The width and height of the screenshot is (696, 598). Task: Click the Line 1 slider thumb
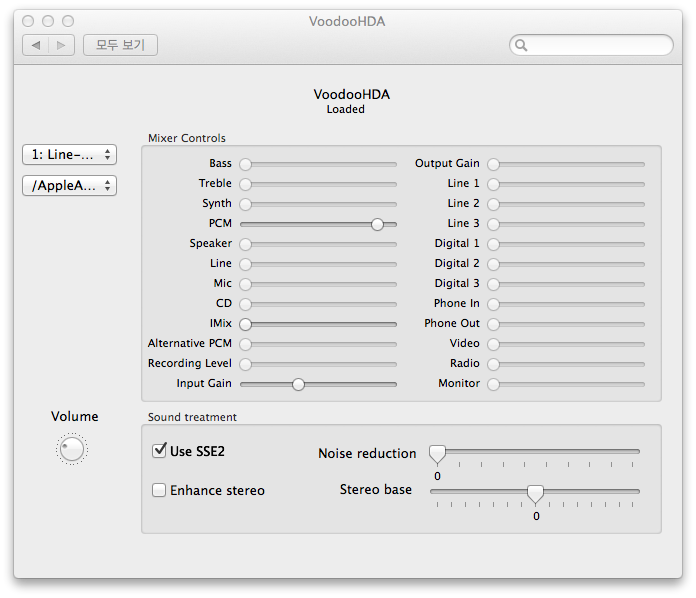coord(493,184)
